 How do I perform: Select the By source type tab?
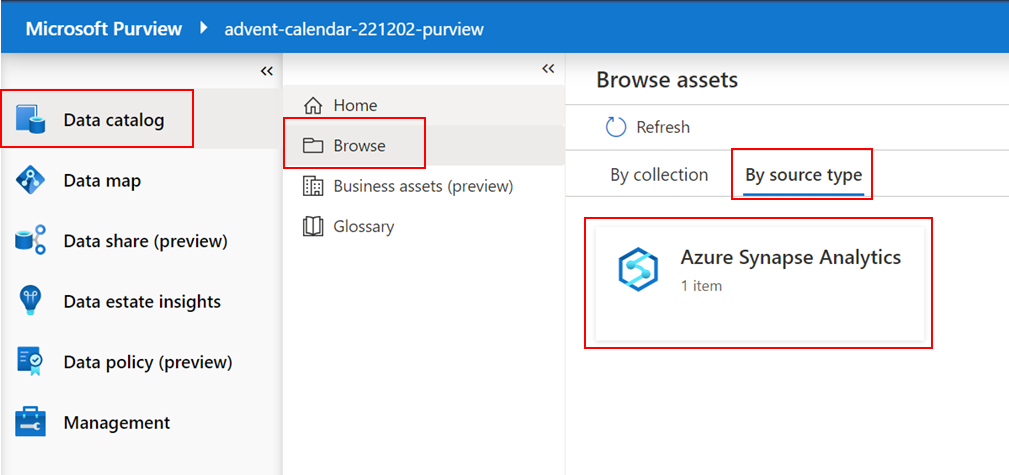(803, 175)
